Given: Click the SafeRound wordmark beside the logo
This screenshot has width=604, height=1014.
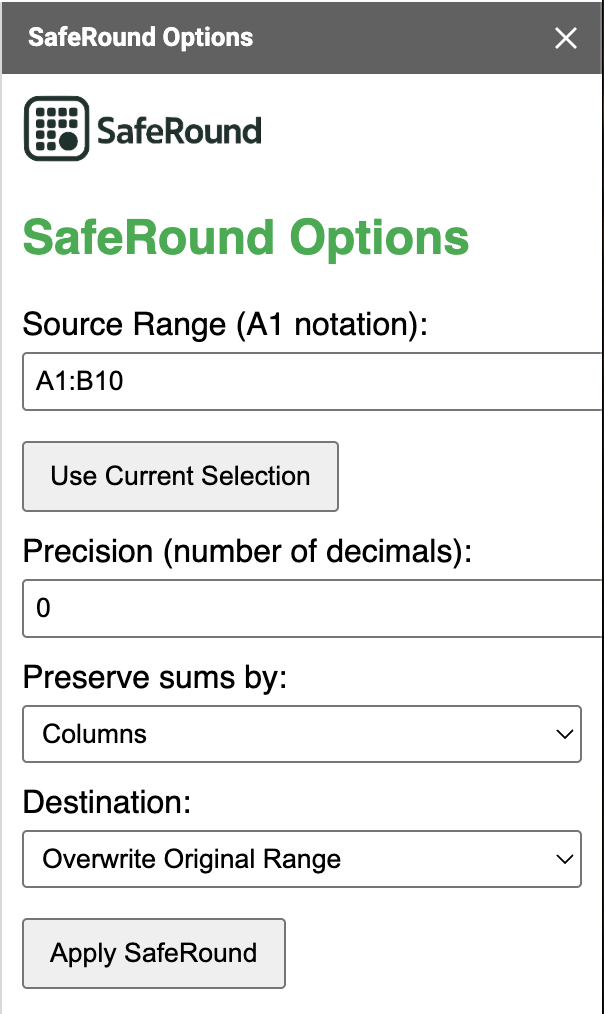Looking at the screenshot, I should (179, 131).
